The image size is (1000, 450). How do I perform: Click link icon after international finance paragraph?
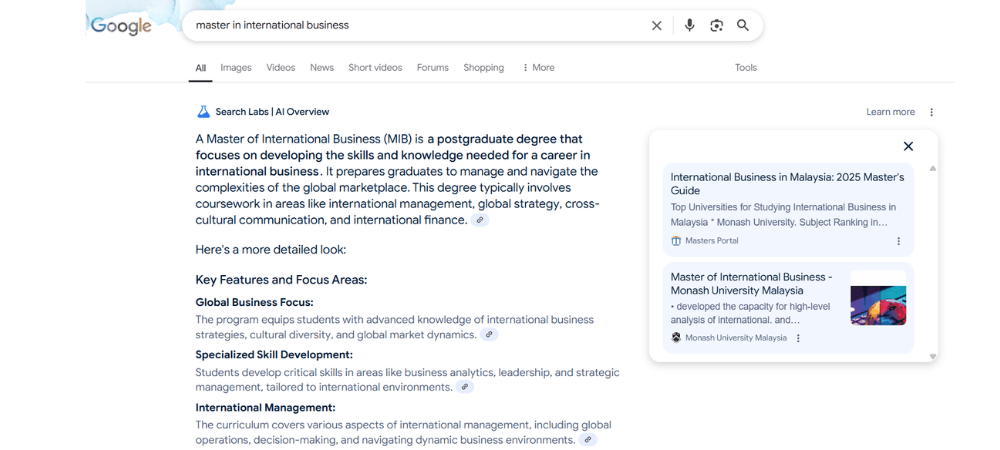coord(480,220)
